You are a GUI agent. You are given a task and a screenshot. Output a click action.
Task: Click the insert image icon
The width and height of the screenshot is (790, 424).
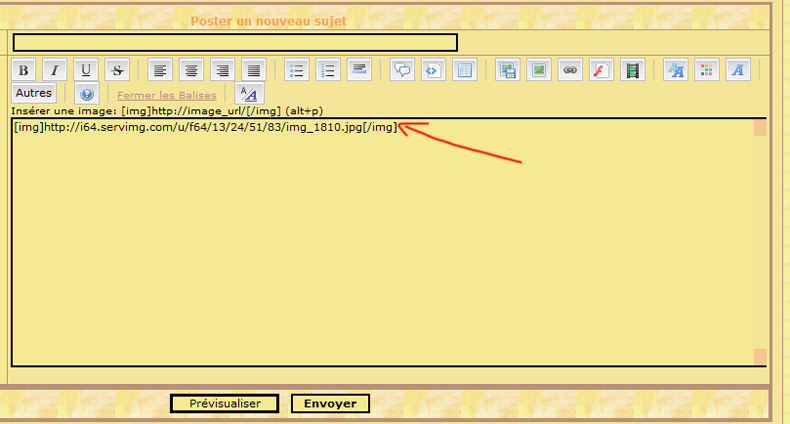tap(539, 70)
